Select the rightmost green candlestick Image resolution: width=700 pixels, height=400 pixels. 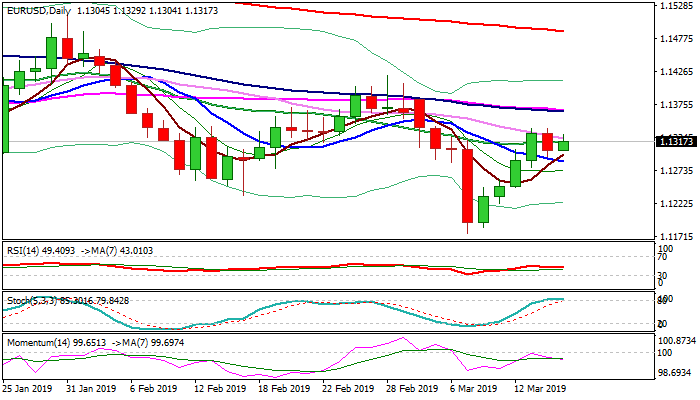(x=563, y=146)
